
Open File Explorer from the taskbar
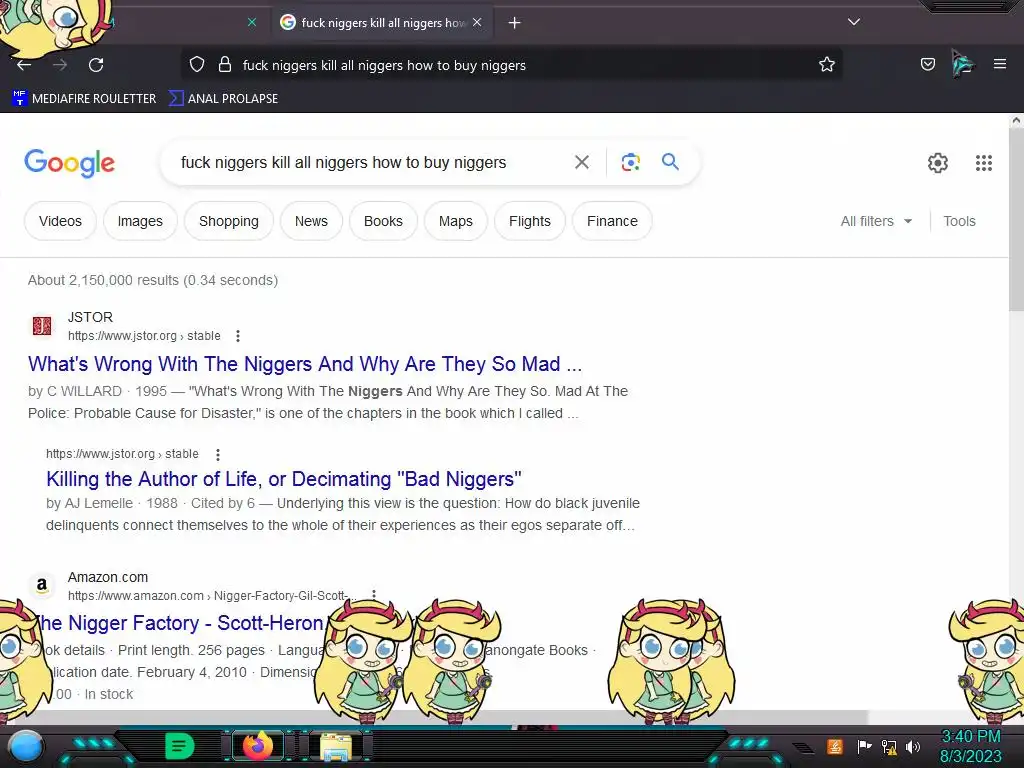tap(336, 746)
